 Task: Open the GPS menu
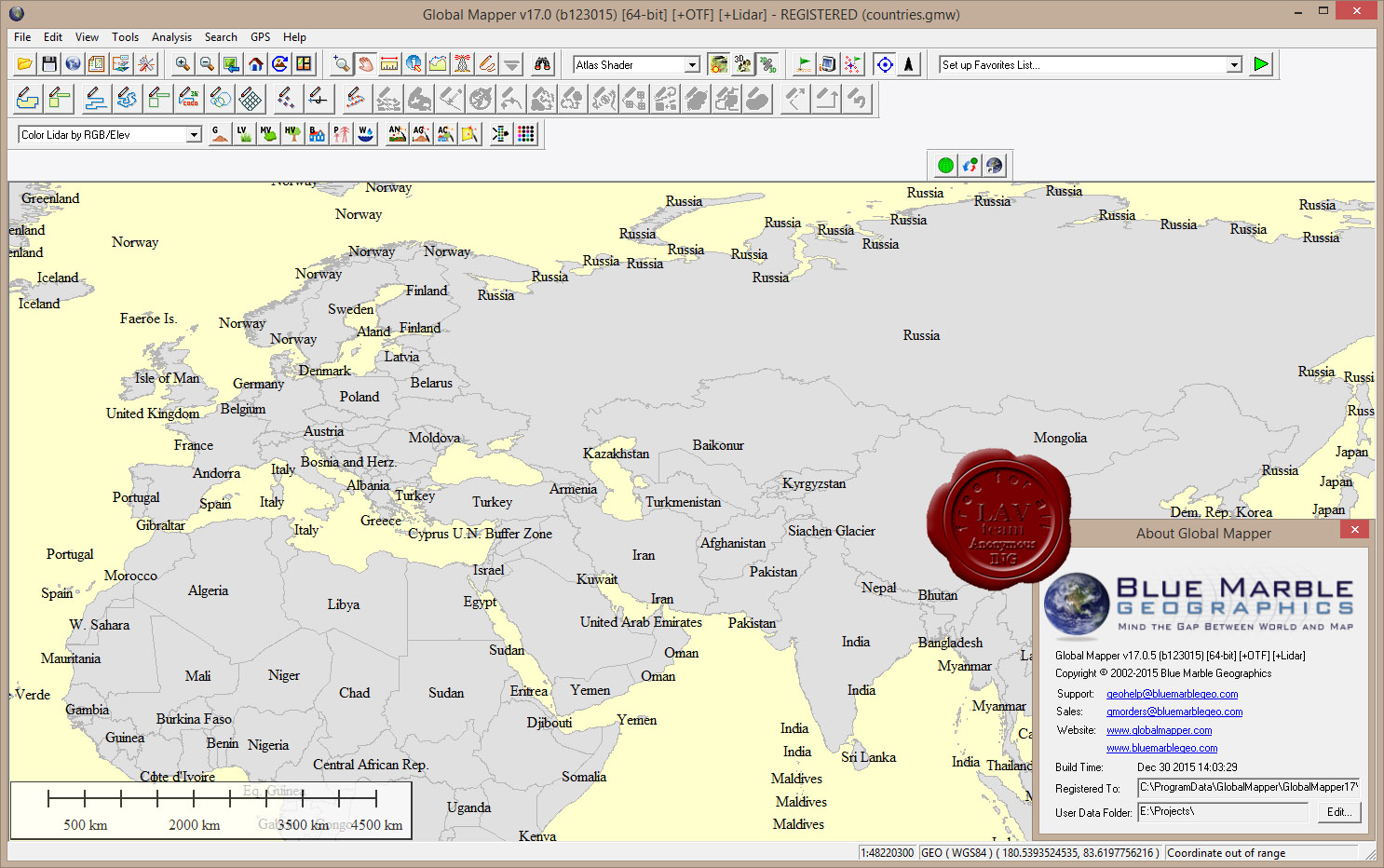point(260,37)
